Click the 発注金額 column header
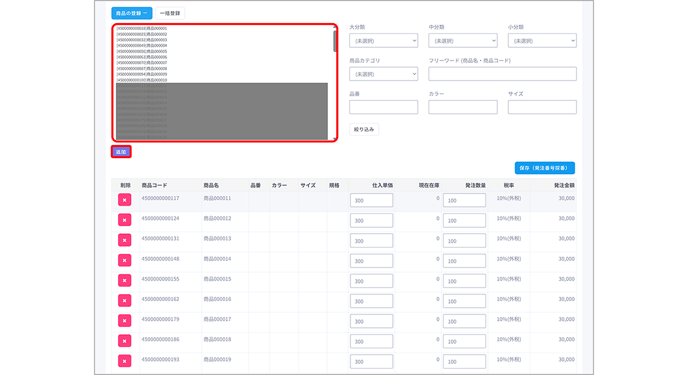688x375 pixels. (x=564, y=186)
